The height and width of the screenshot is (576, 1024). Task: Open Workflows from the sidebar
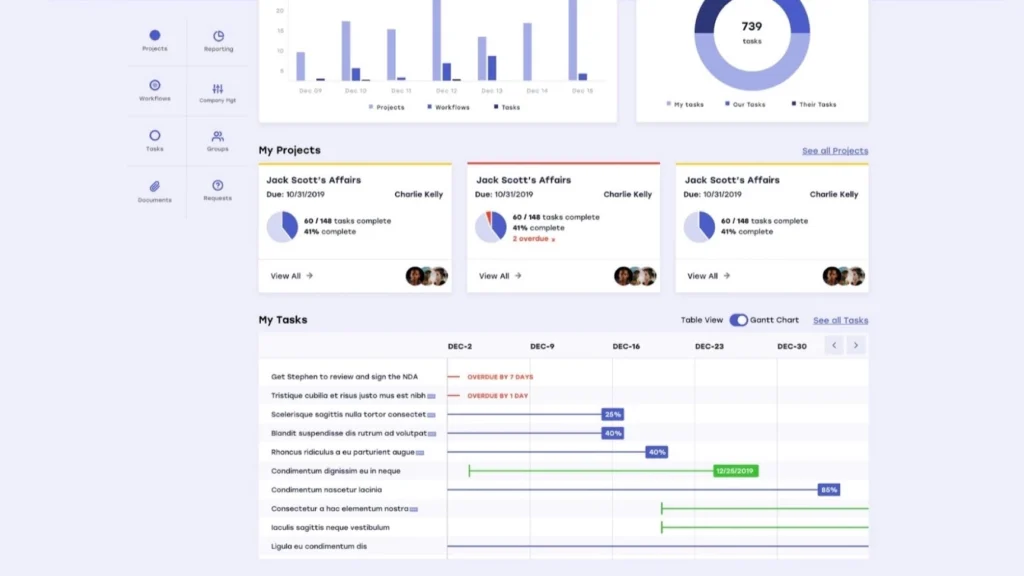point(153,86)
